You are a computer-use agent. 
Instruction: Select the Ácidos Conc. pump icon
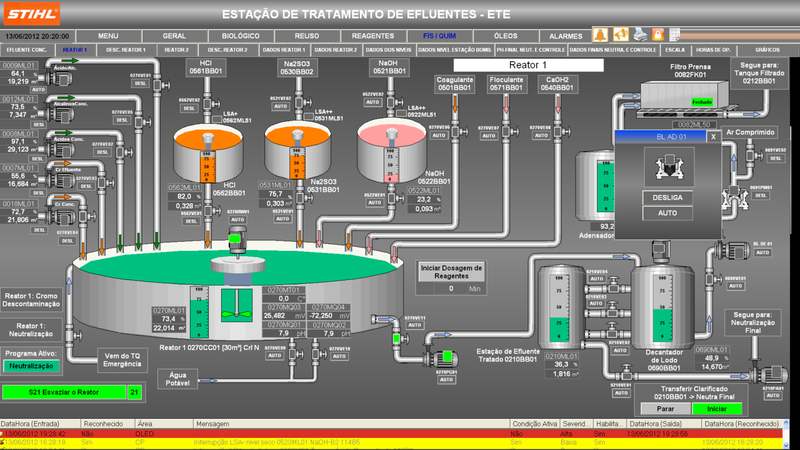pyautogui.click(x=60, y=151)
